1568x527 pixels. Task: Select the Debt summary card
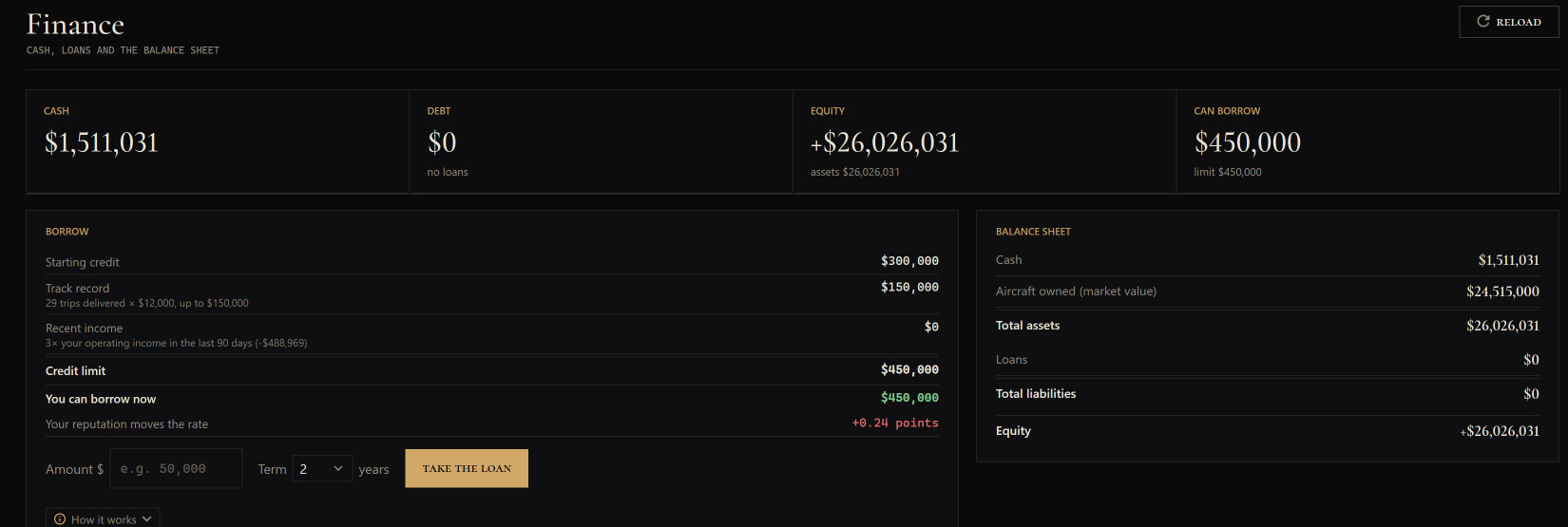601,141
